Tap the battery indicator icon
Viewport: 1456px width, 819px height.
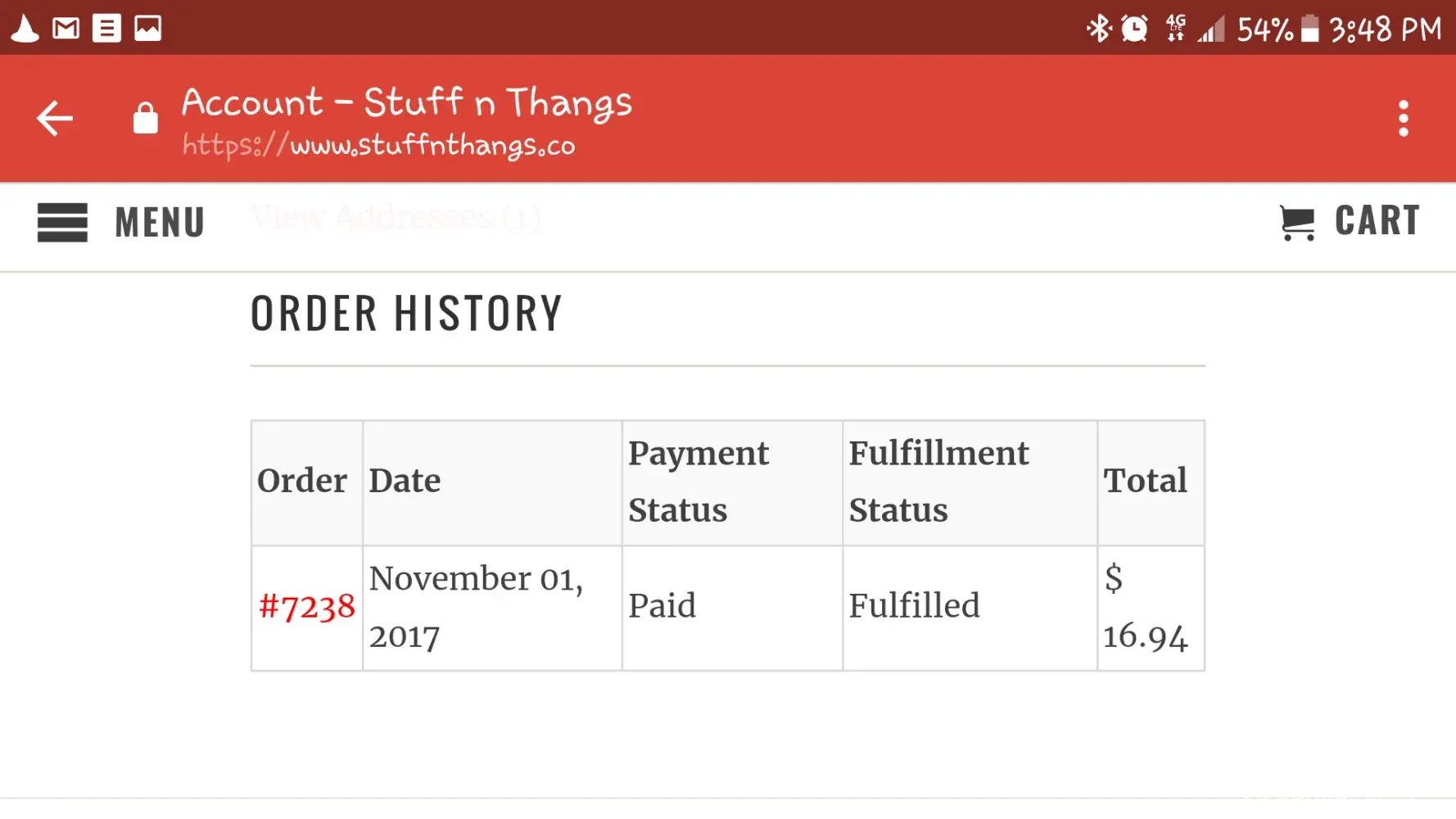point(1309,29)
